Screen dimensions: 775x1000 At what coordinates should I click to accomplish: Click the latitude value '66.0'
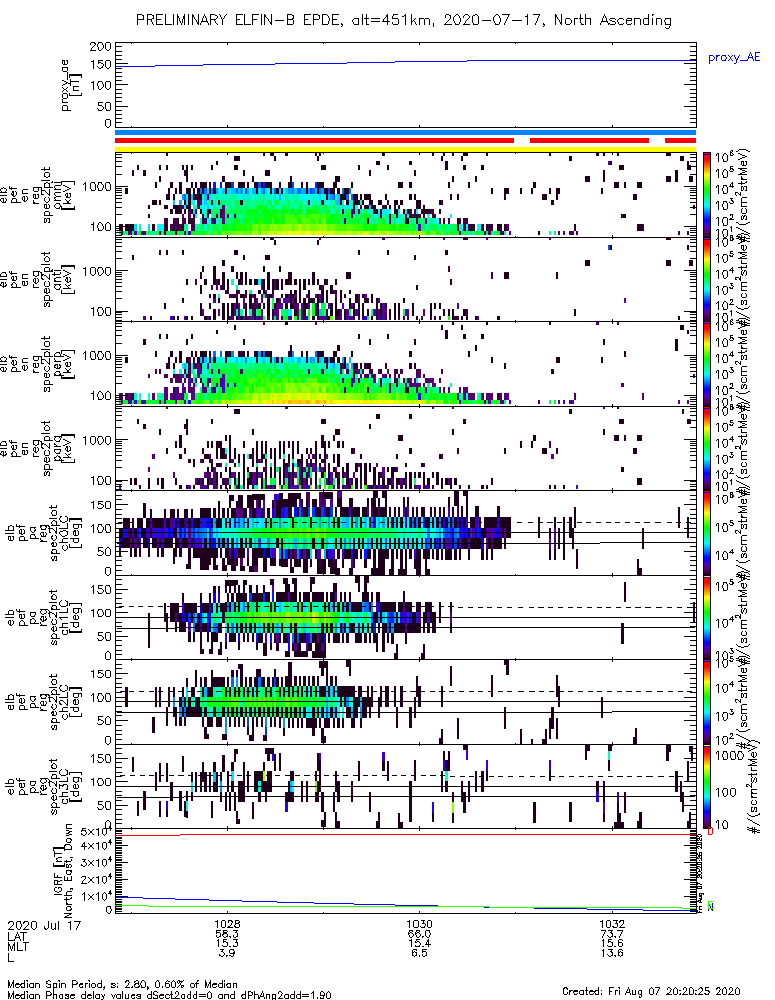(419, 934)
